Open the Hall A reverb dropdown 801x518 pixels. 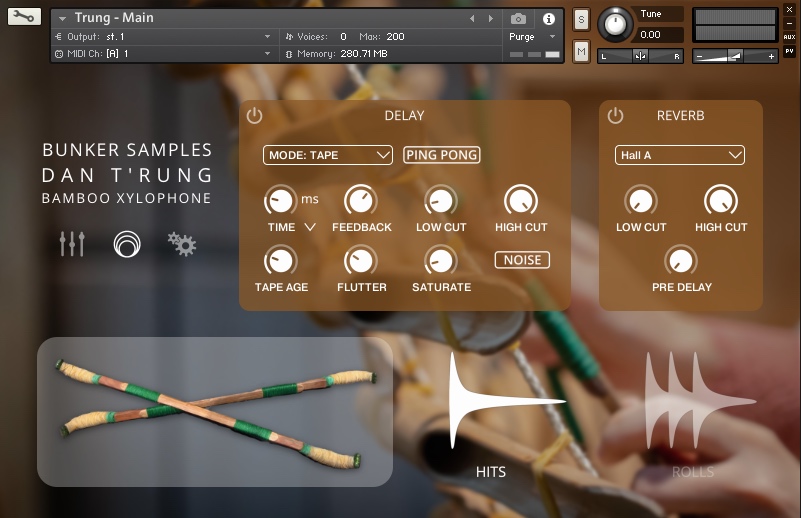tap(679, 155)
